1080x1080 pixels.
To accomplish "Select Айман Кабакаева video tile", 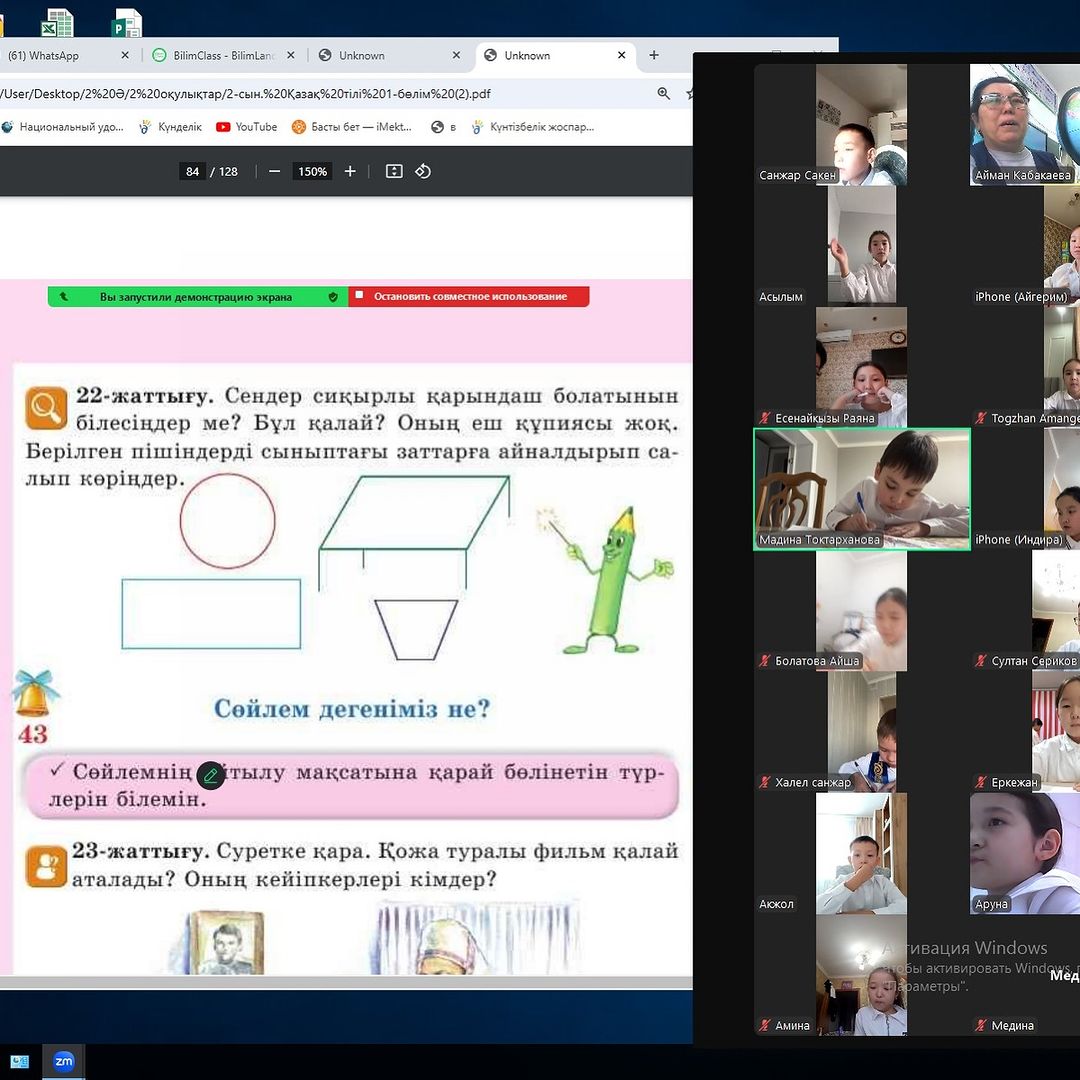I will (1025, 125).
